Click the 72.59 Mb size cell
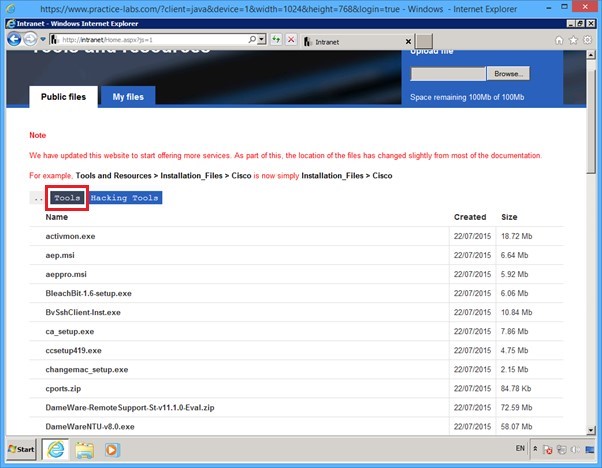The width and height of the screenshot is (602, 468). pos(516,407)
